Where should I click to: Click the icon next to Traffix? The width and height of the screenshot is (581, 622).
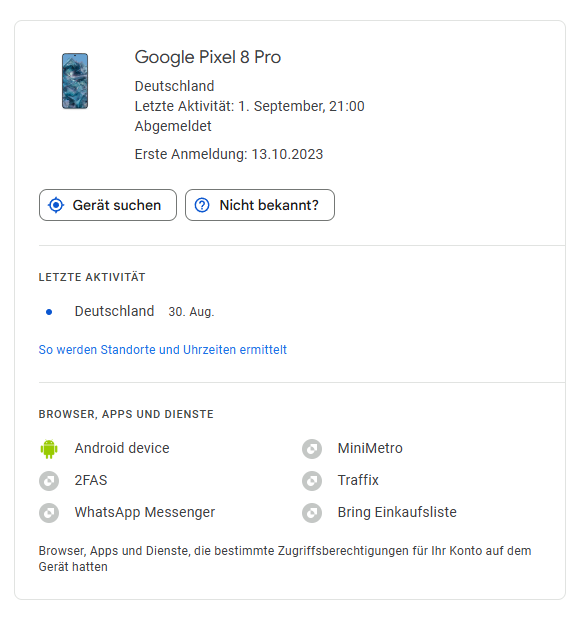[312, 481]
